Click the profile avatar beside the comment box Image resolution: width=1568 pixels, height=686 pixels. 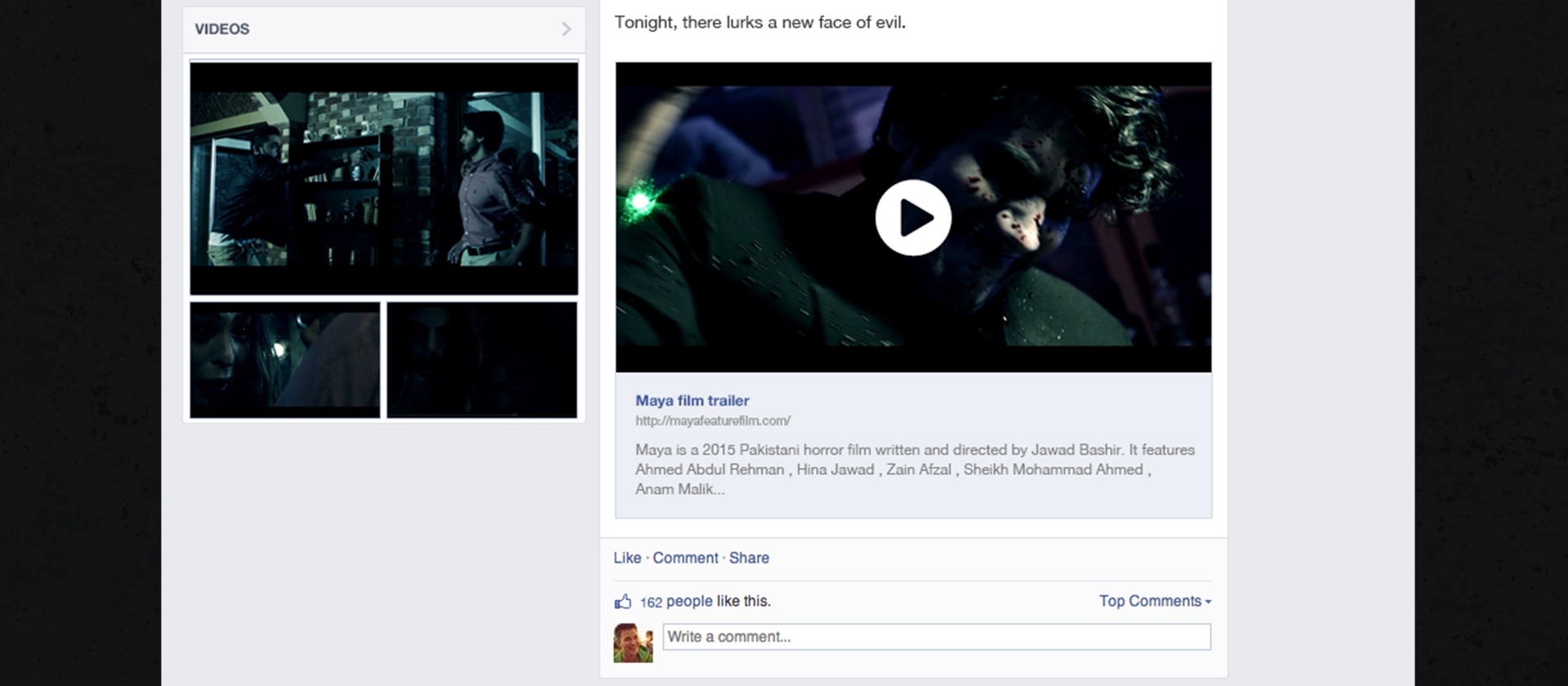click(x=633, y=643)
